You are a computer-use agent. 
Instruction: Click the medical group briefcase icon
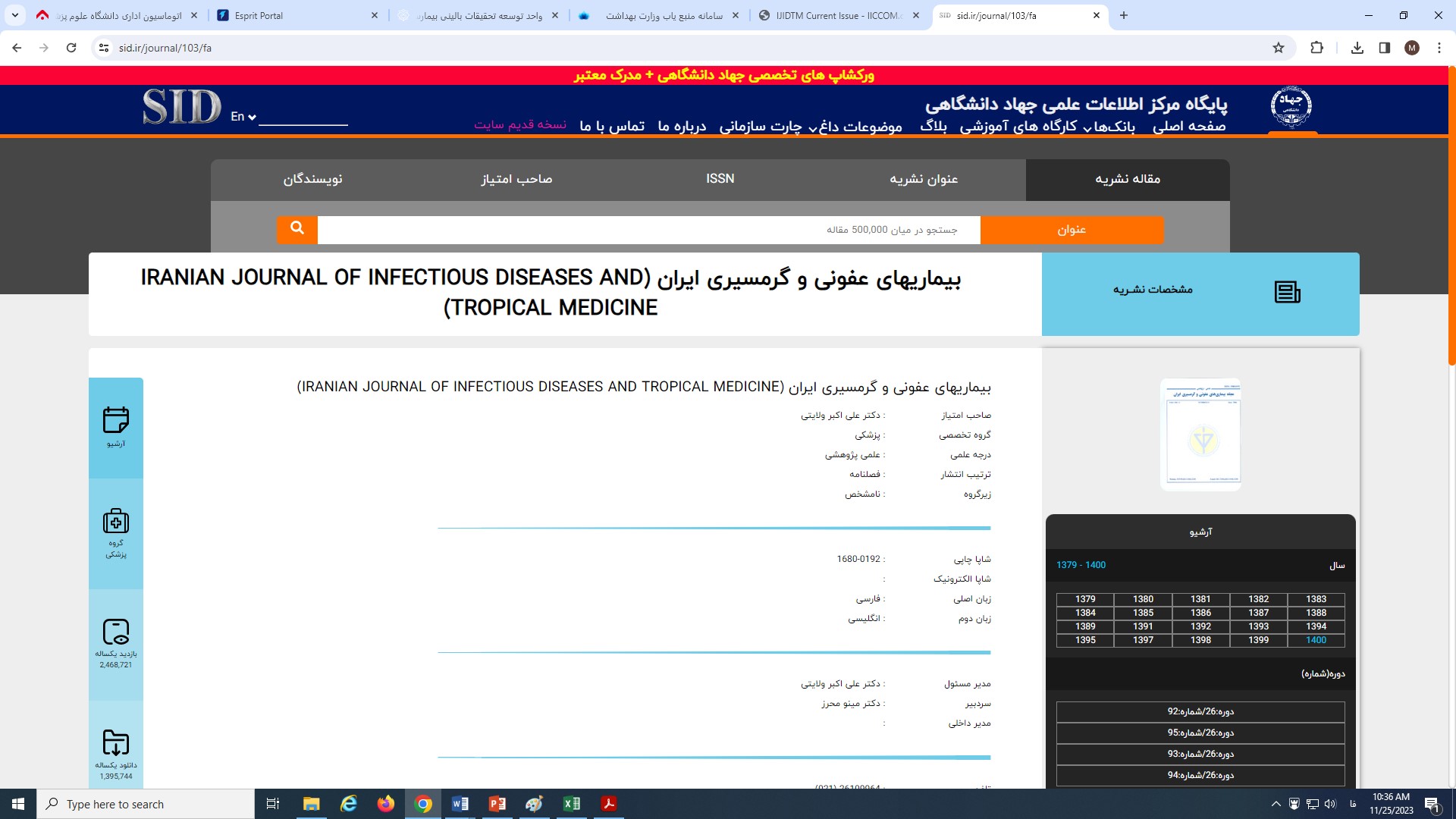tap(116, 522)
